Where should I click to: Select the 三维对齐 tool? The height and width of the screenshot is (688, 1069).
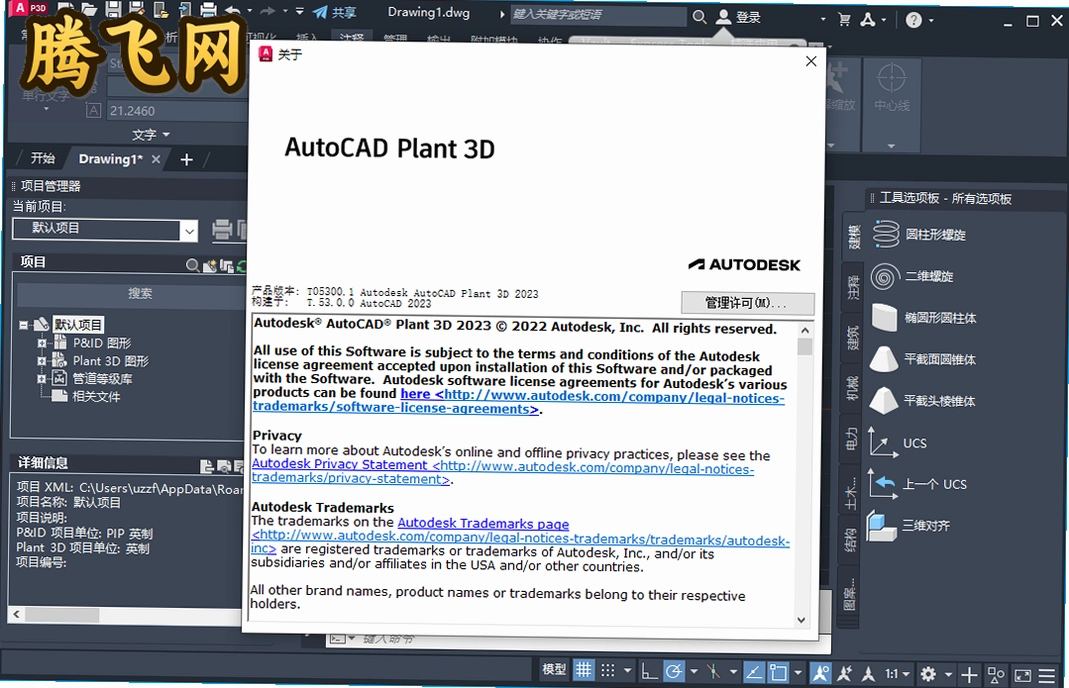[x=909, y=526]
